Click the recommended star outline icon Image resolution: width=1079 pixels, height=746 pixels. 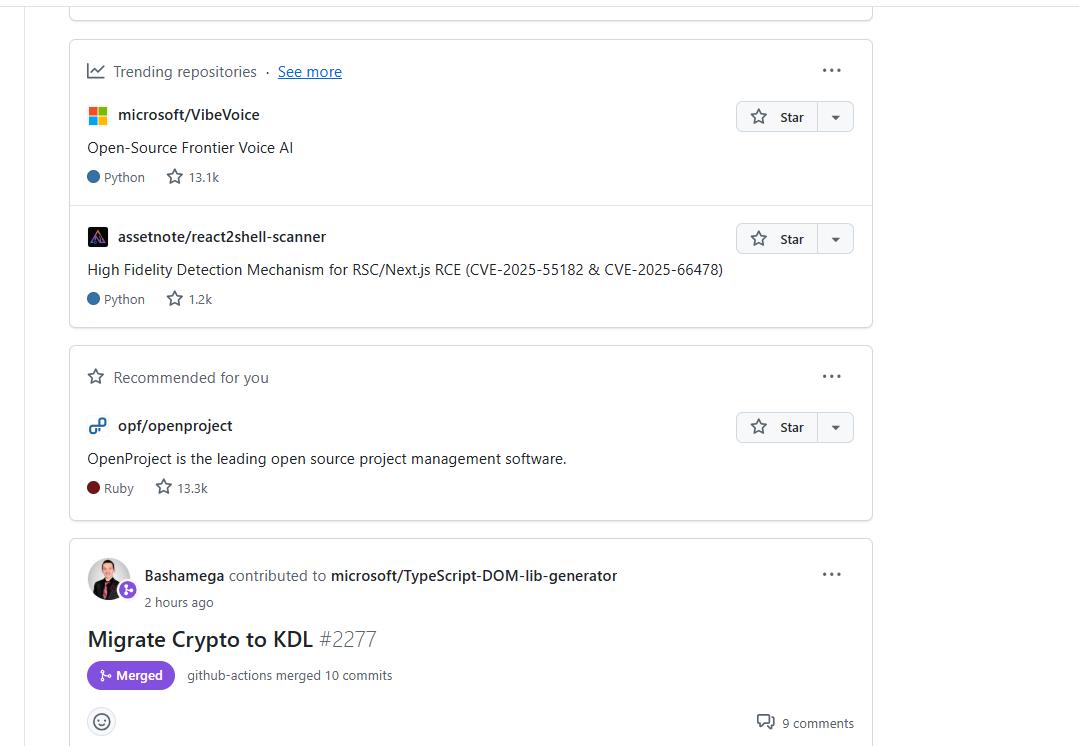click(x=95, y=377)
